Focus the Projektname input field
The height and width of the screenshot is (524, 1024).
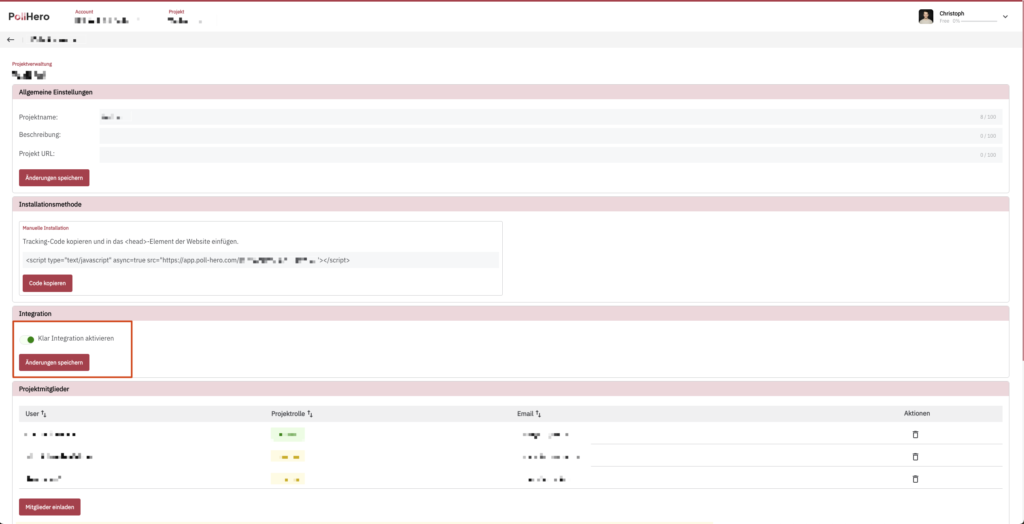tap(550, 117)
